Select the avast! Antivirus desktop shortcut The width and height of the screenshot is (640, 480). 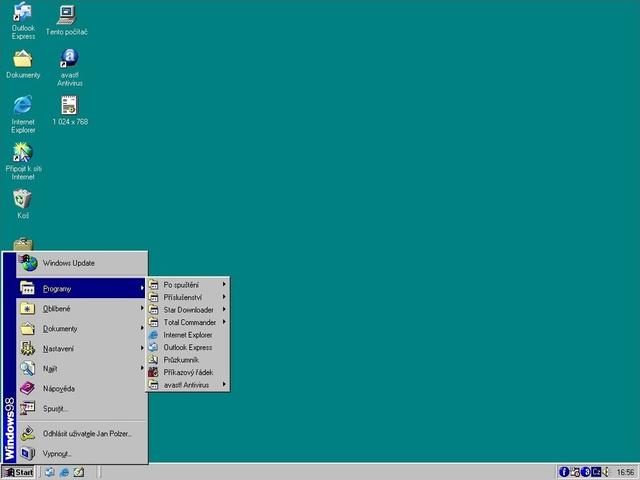69,67
